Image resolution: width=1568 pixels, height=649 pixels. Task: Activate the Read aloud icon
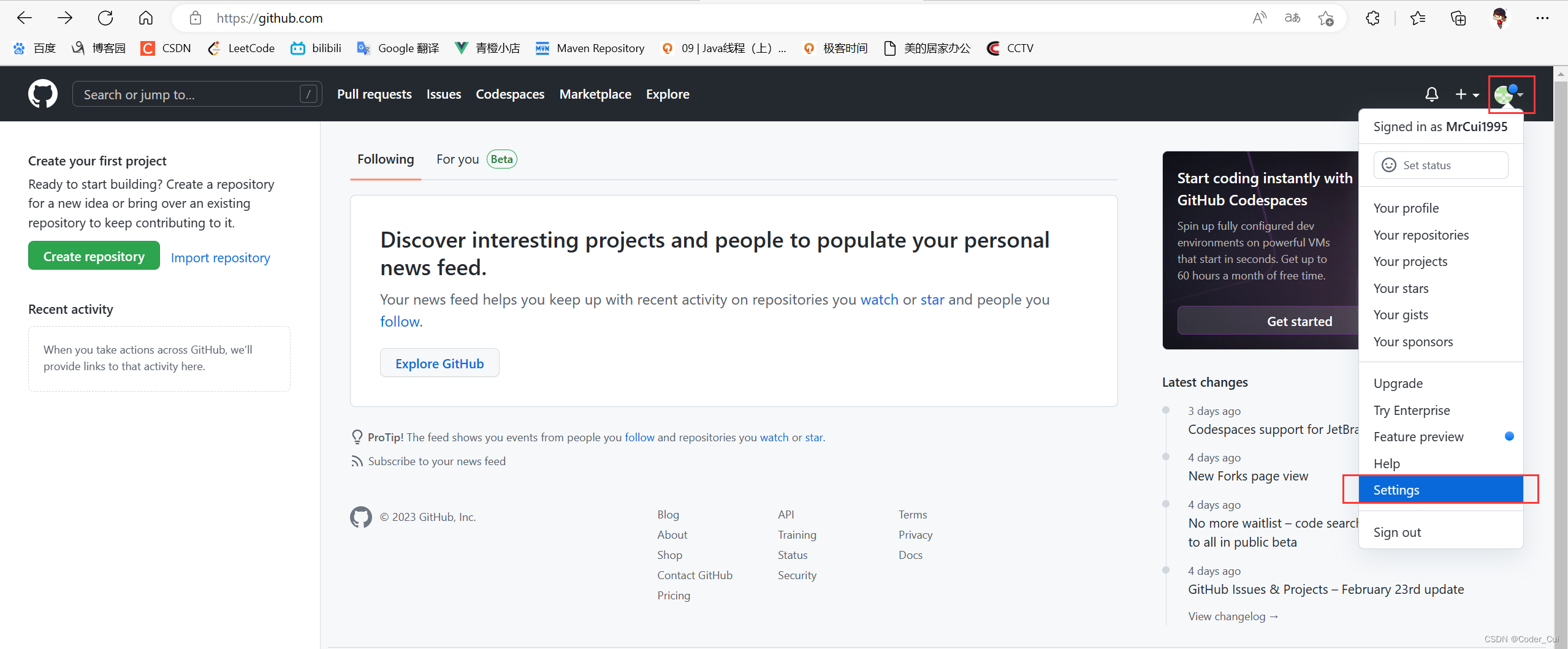(1259, 18)
